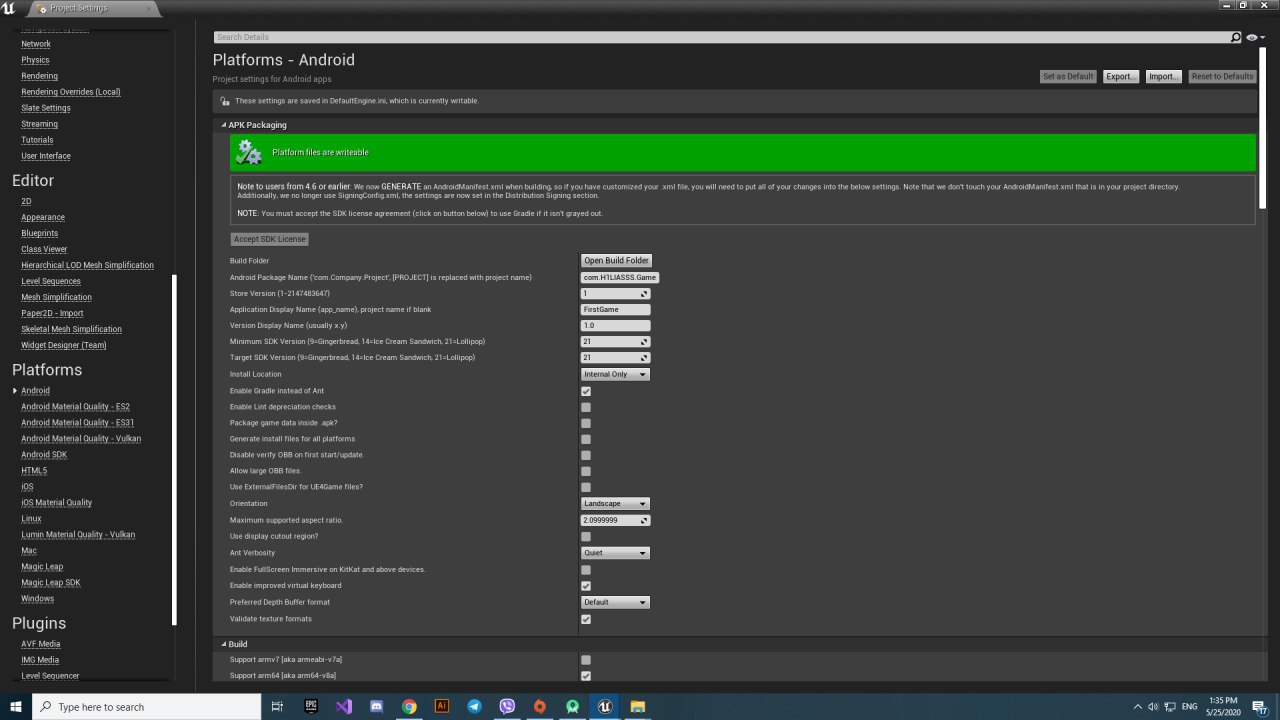Click Set as Default button

coord(1068,76)
